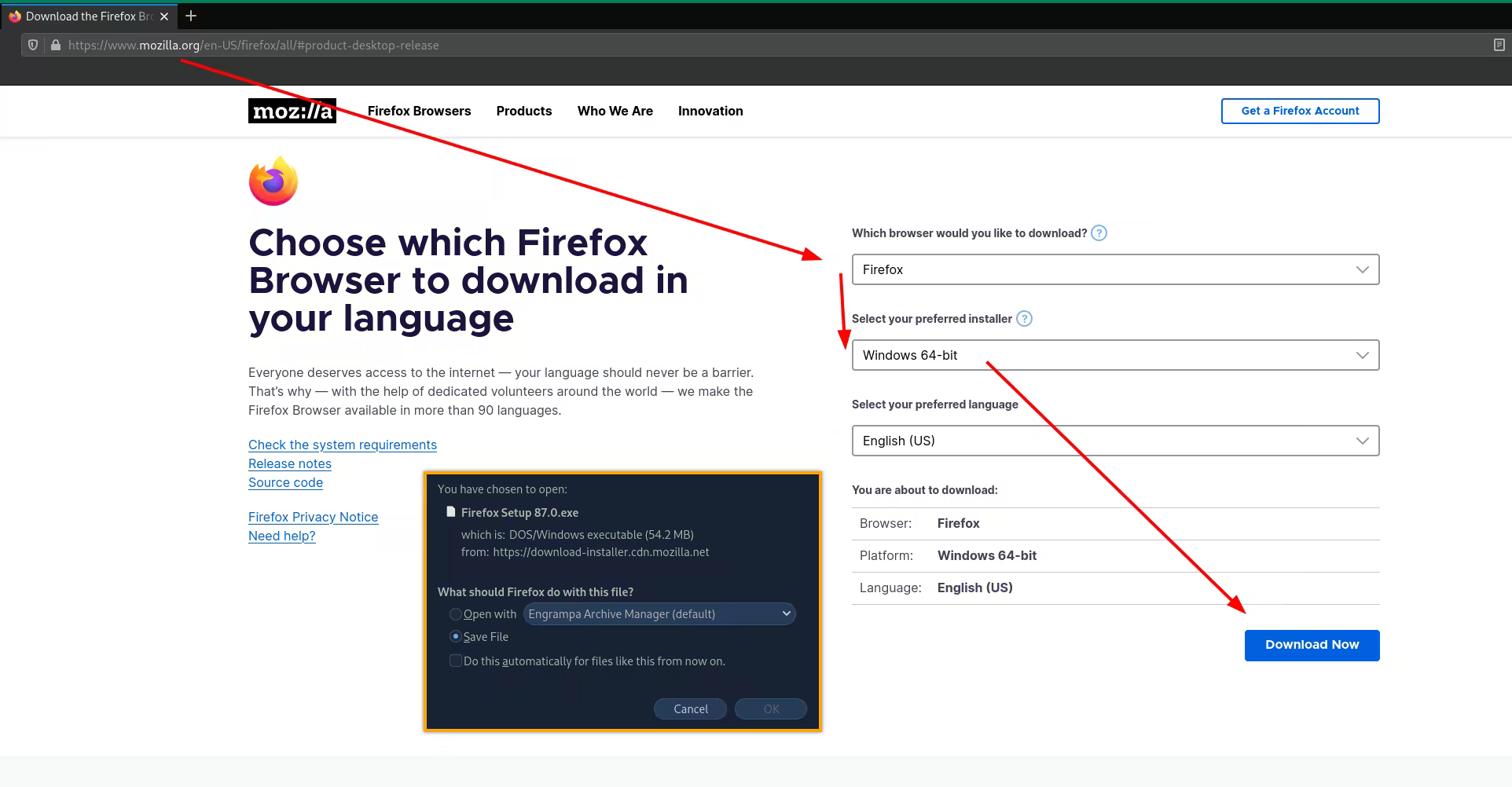Image resolution: width=1512 pixels, height=787 pixels.
Task: Open Check the system requirements link
Action: pos(343,445)
